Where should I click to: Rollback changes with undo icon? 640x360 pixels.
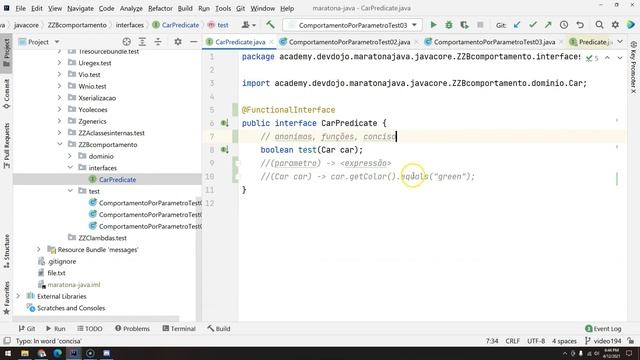[x=580, y=25]
